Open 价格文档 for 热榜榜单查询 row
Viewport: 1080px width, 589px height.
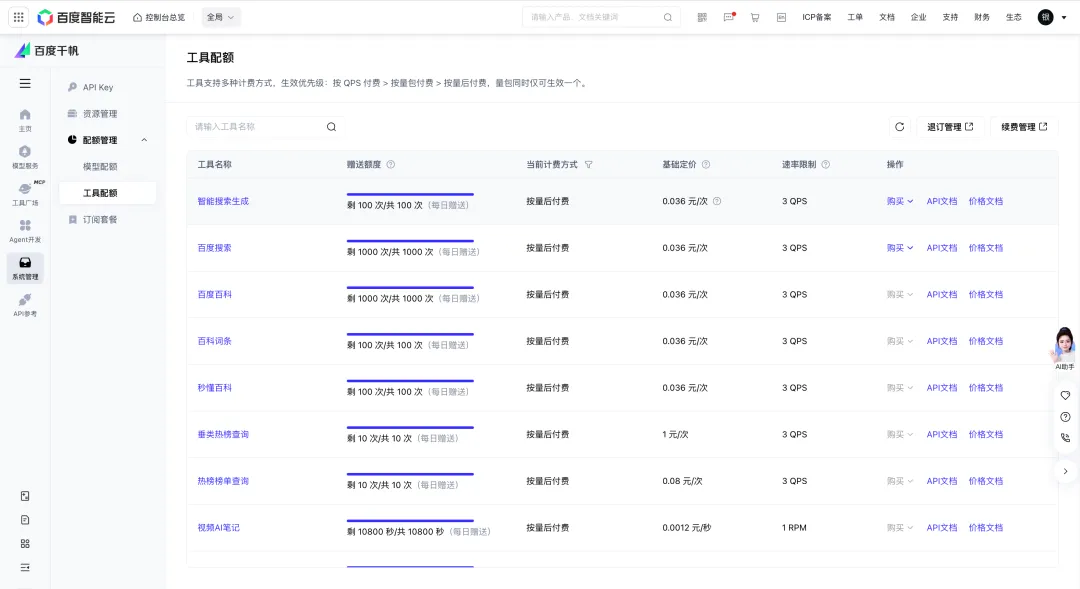[x=986, y=481]
